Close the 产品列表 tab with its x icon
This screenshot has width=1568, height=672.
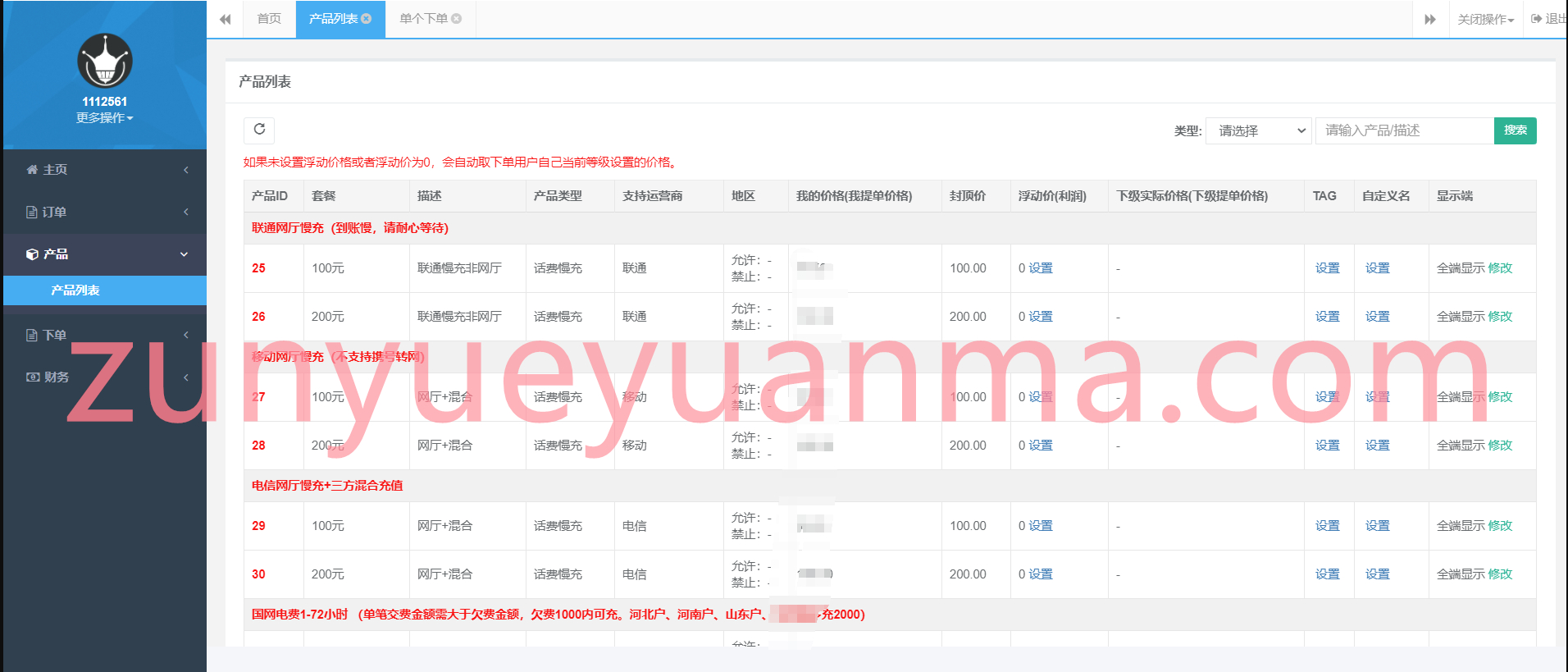point(367,18)
